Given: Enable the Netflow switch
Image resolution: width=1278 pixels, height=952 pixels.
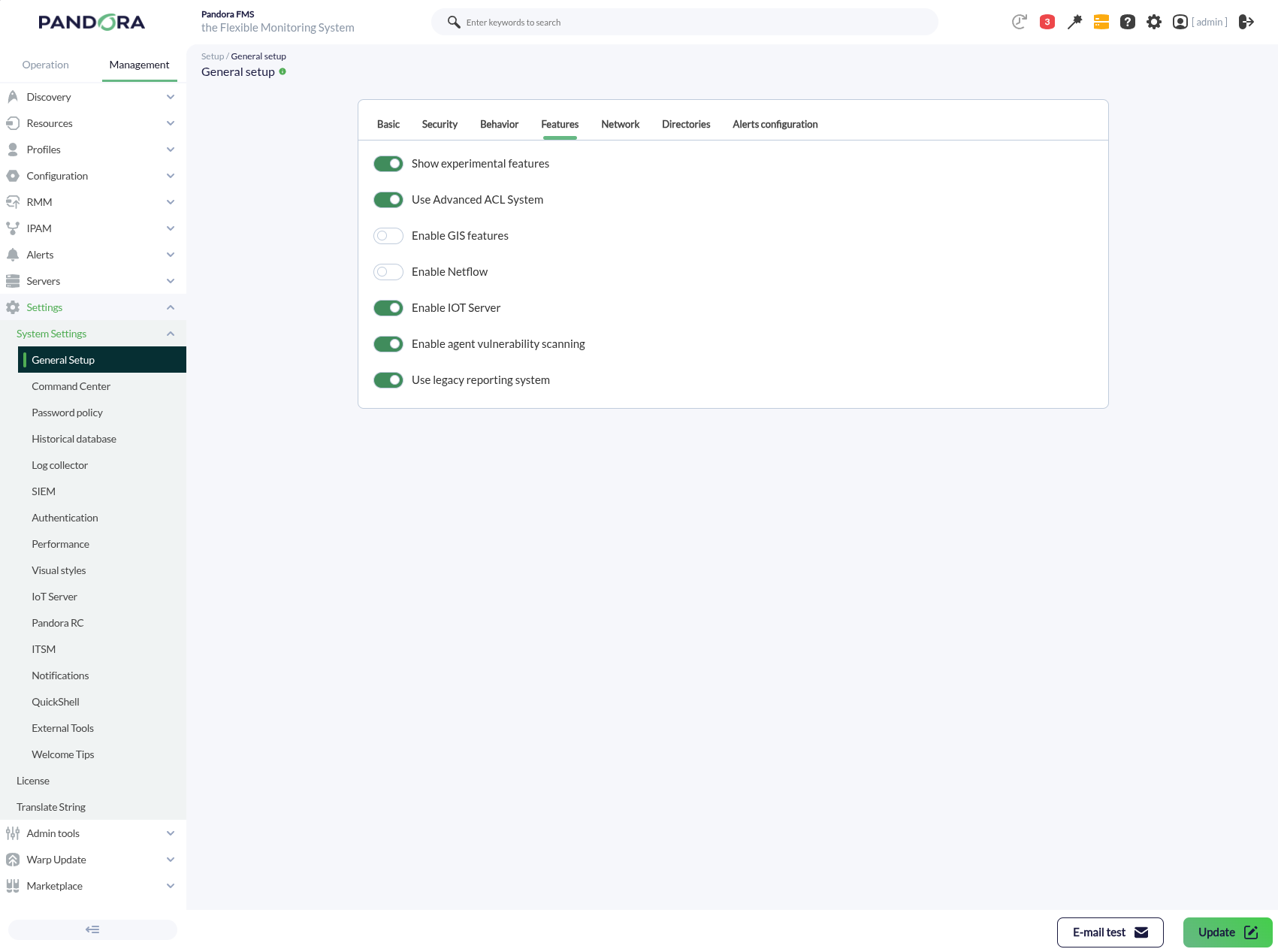Looking at the screenshot, I should [x=388, y=272].
